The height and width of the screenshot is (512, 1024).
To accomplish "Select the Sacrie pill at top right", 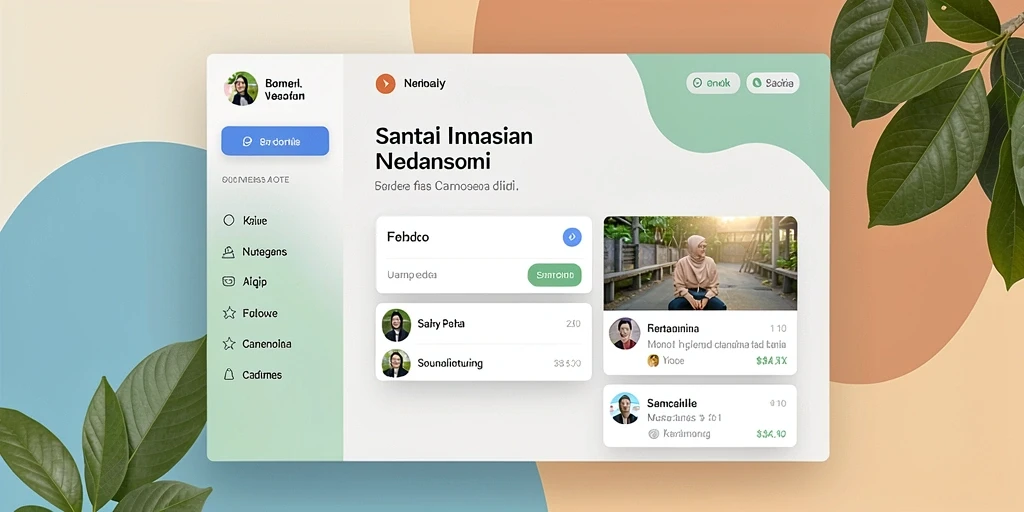I will click(x=773, y=83).
